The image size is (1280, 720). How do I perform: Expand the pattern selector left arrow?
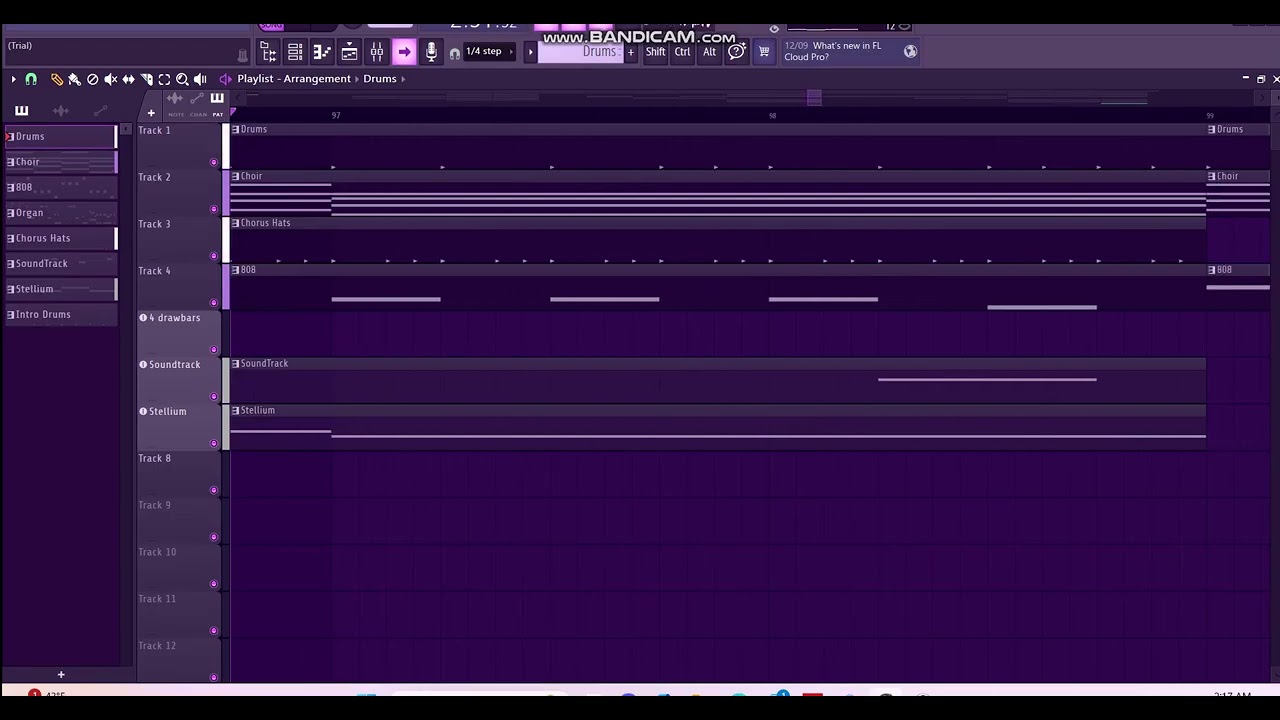pyautogui.click(x=531, y=52)
